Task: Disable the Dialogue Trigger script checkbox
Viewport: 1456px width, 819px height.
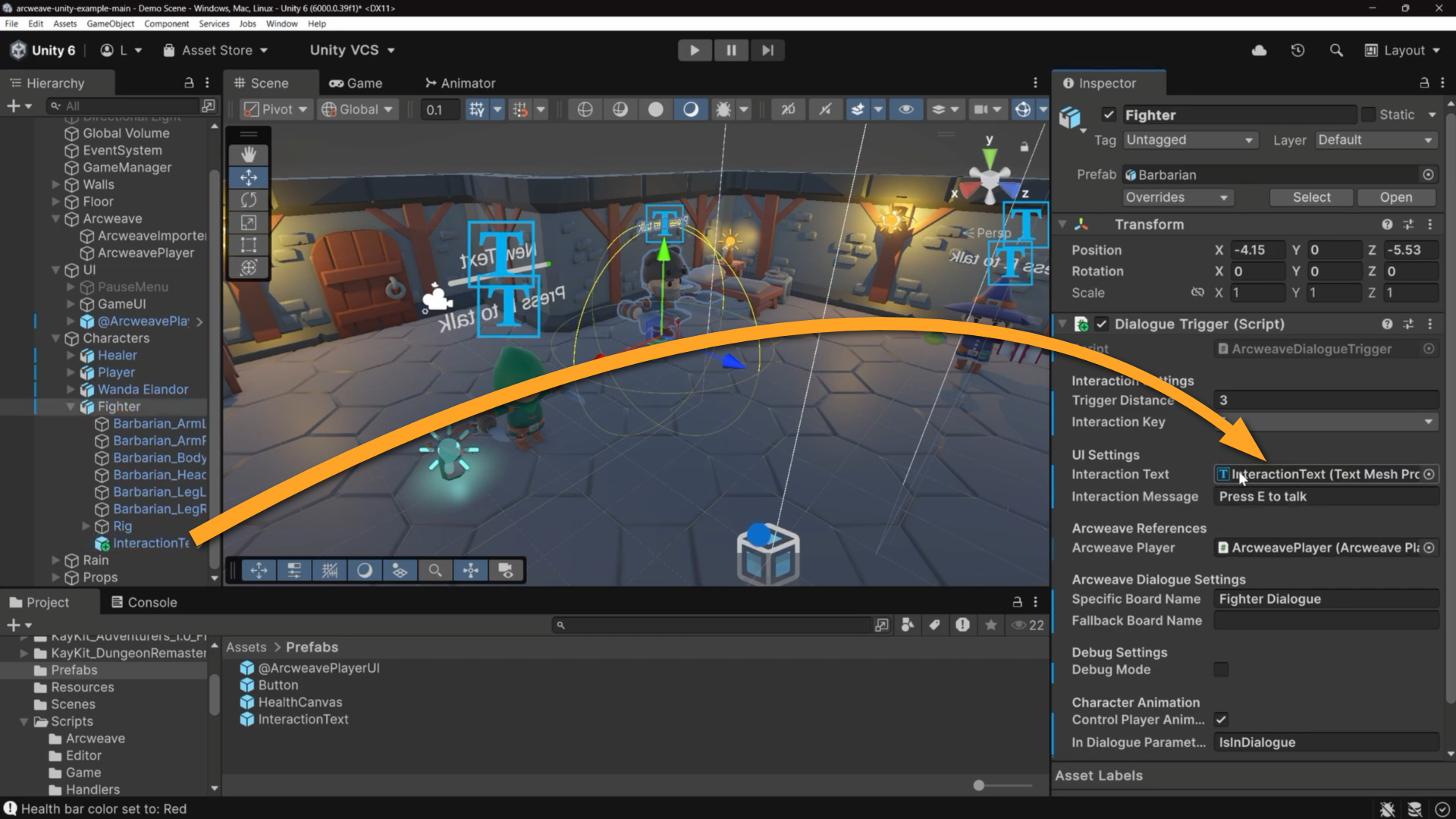Action: [1102, 324]
